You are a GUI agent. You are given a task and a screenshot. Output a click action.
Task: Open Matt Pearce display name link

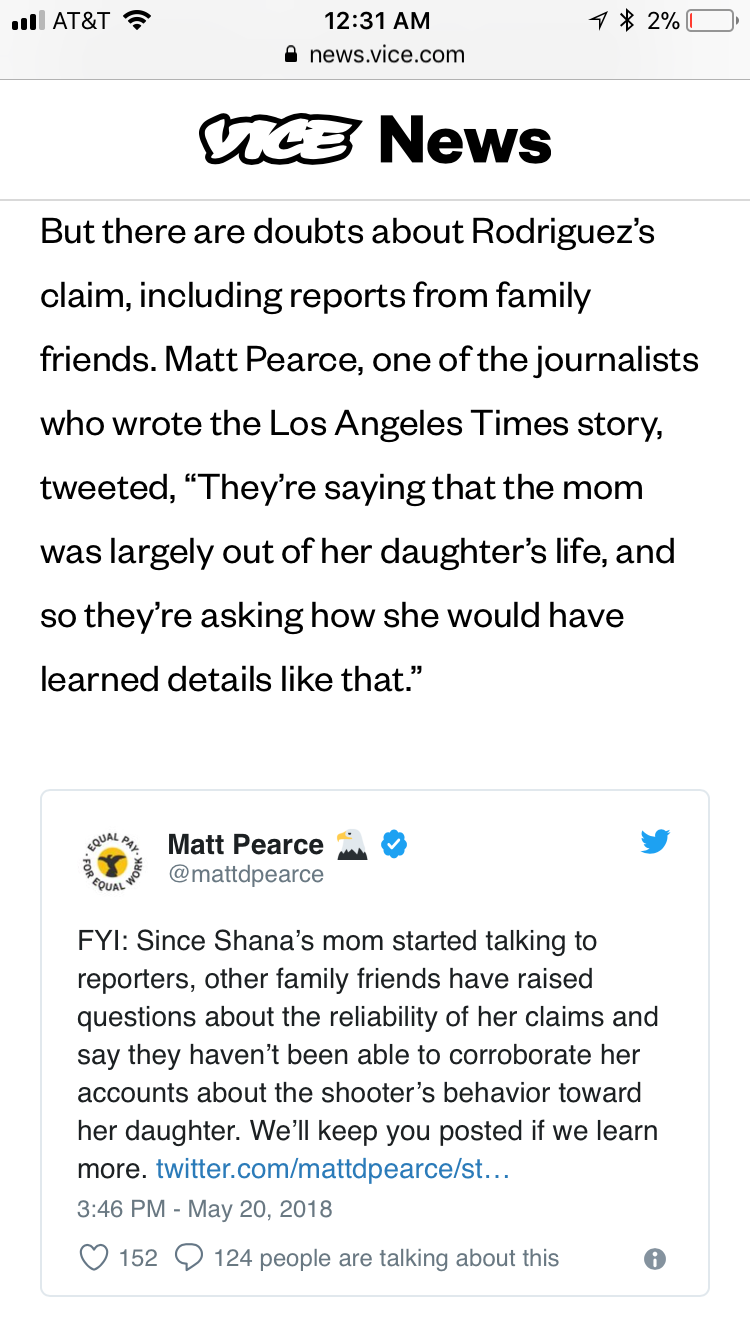[246, 844]
